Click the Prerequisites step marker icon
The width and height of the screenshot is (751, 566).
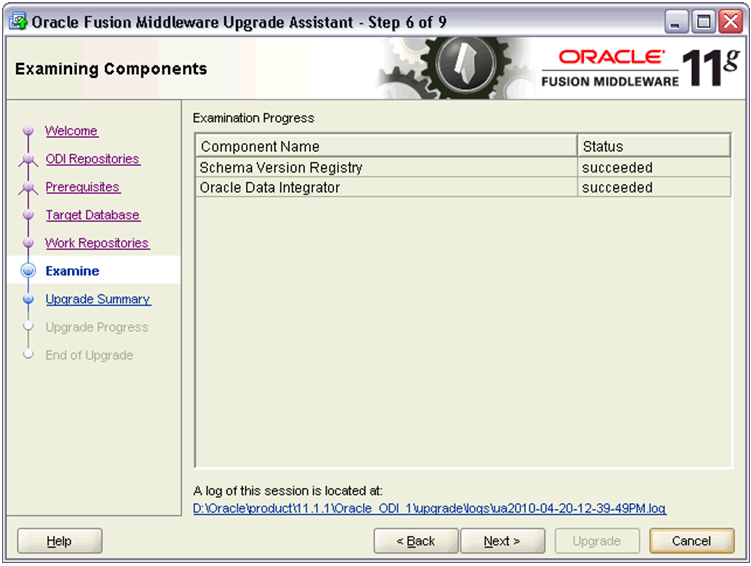pos(28,188)
